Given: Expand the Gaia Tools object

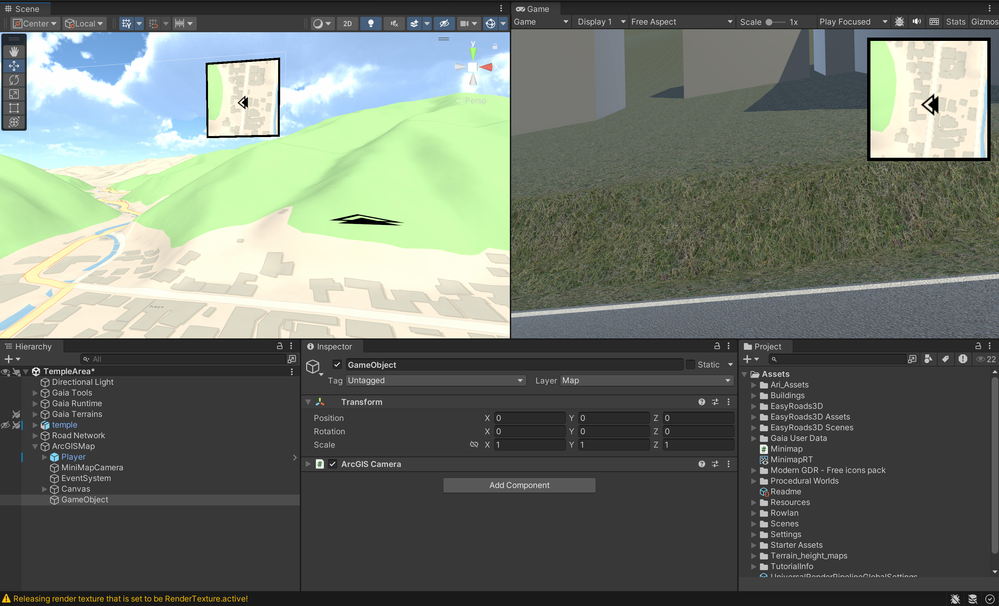Looking at the screenshot, I should point(35,393).
